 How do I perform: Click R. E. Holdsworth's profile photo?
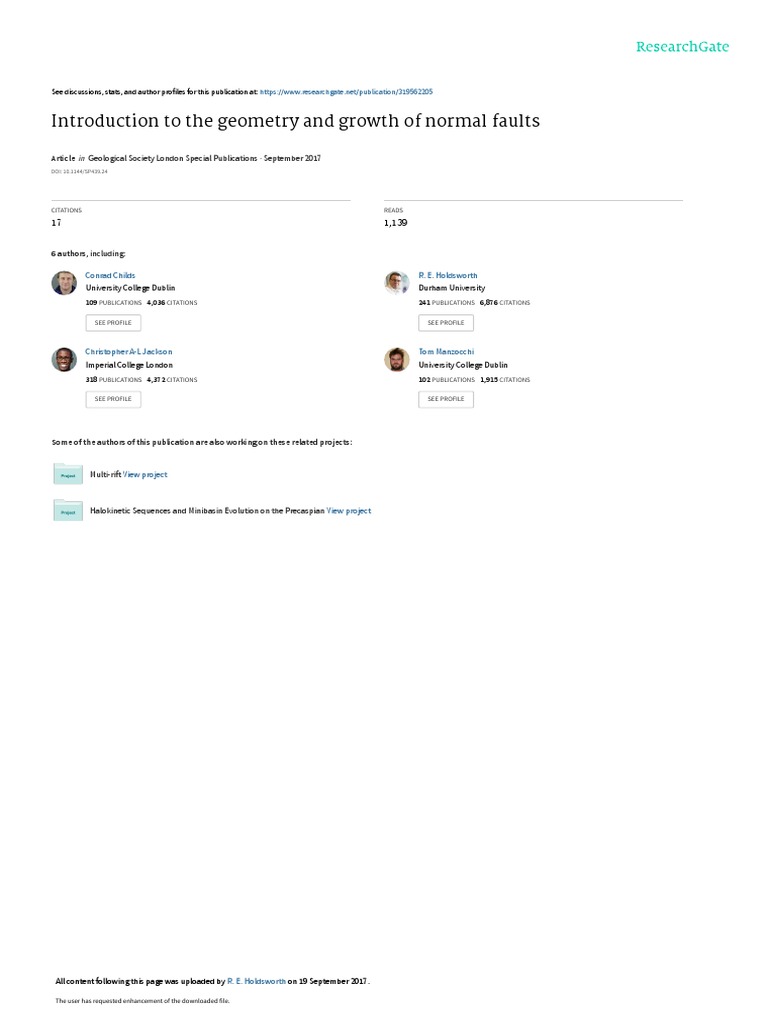point(397,283)
